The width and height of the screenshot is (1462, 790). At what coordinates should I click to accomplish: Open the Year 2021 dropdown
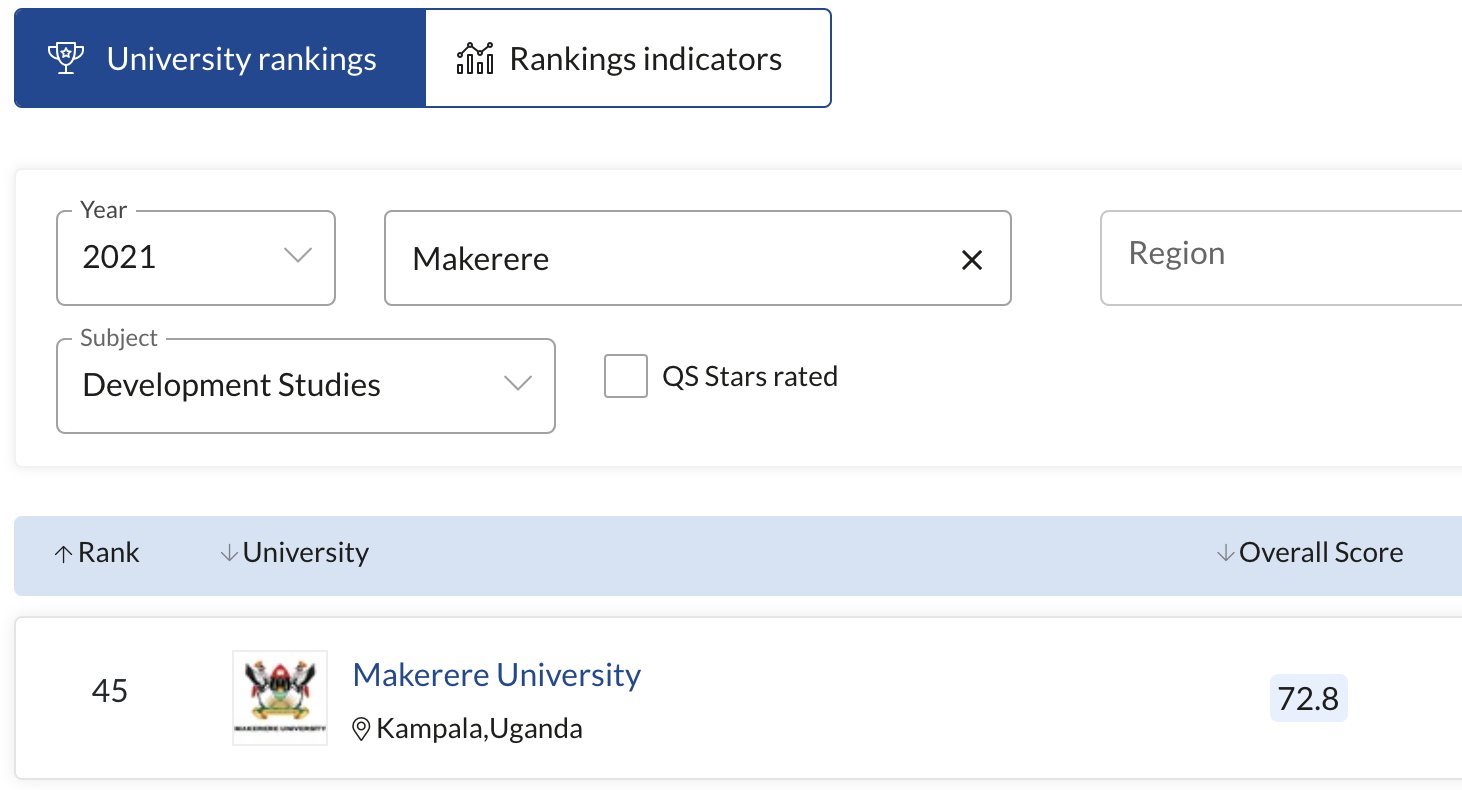[x=196, y=258]
